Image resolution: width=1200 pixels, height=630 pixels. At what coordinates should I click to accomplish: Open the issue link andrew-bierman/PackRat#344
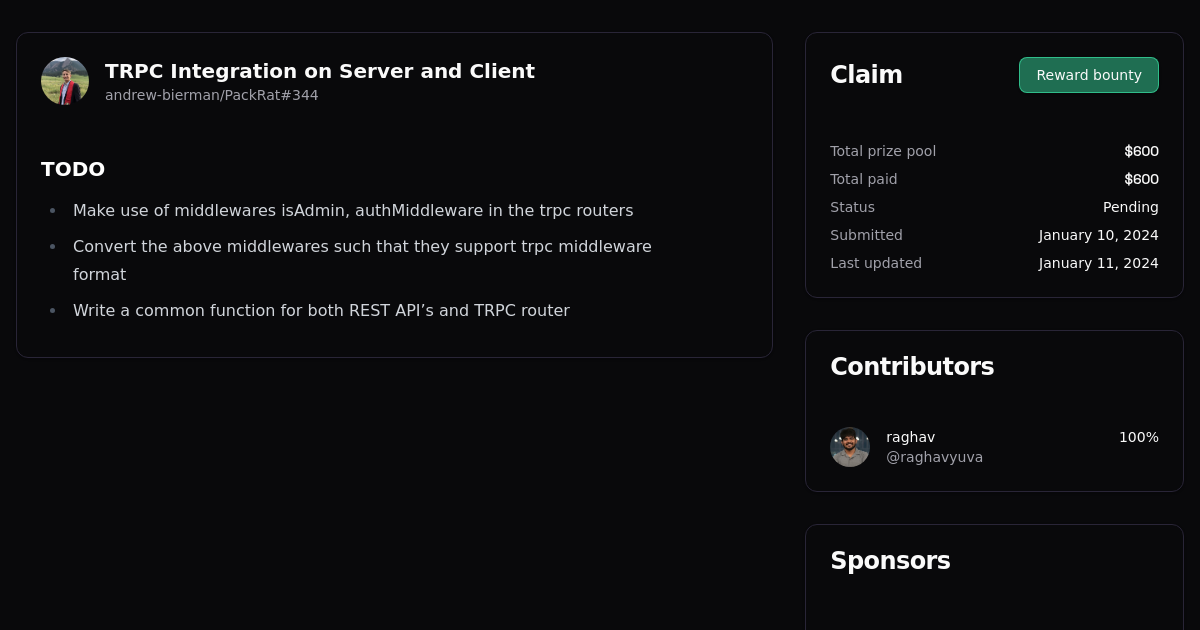tap(211, 95)
